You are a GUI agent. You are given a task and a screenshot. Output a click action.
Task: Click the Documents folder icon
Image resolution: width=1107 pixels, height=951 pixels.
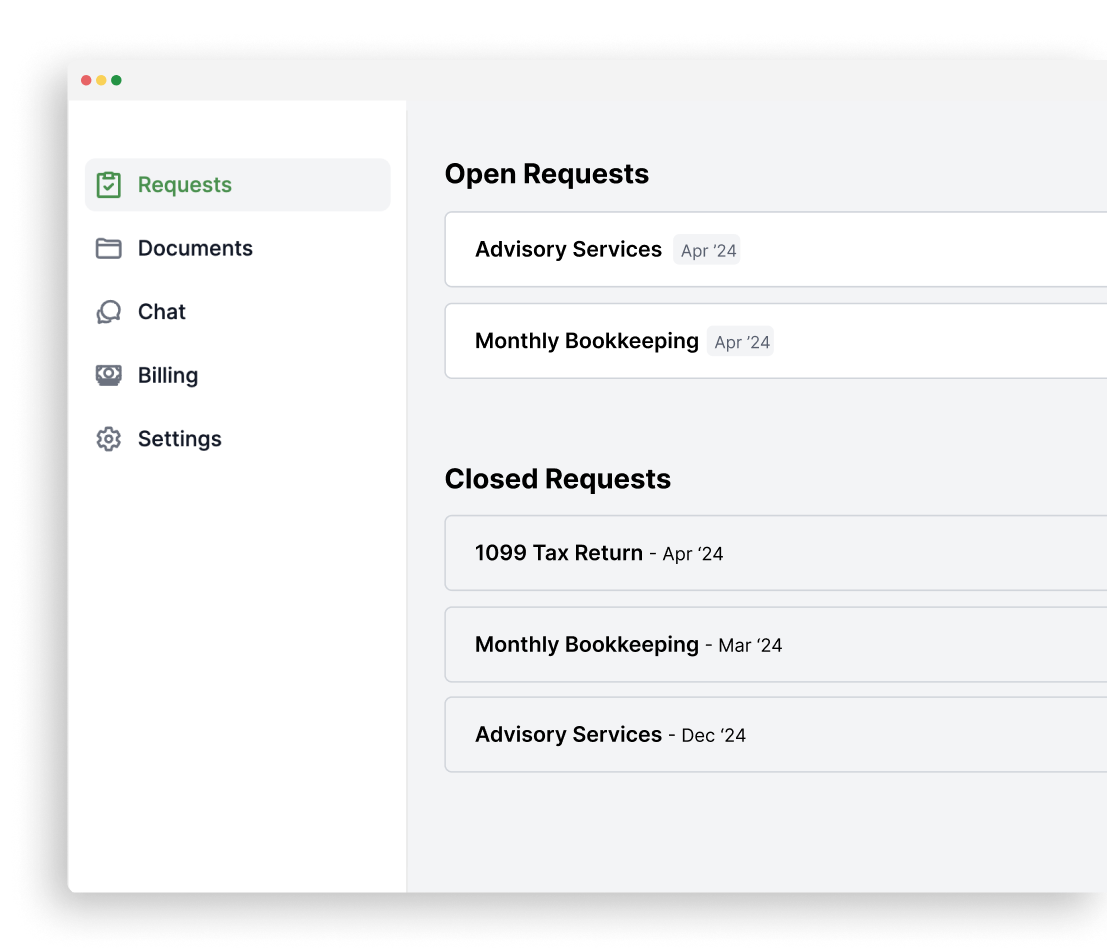coord(108,249)
